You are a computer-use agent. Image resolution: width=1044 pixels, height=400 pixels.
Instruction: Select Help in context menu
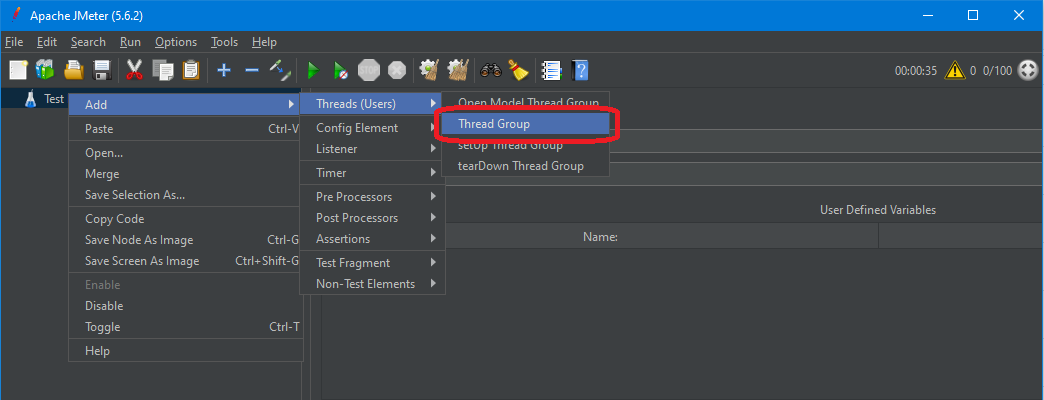tap(186, 351)
